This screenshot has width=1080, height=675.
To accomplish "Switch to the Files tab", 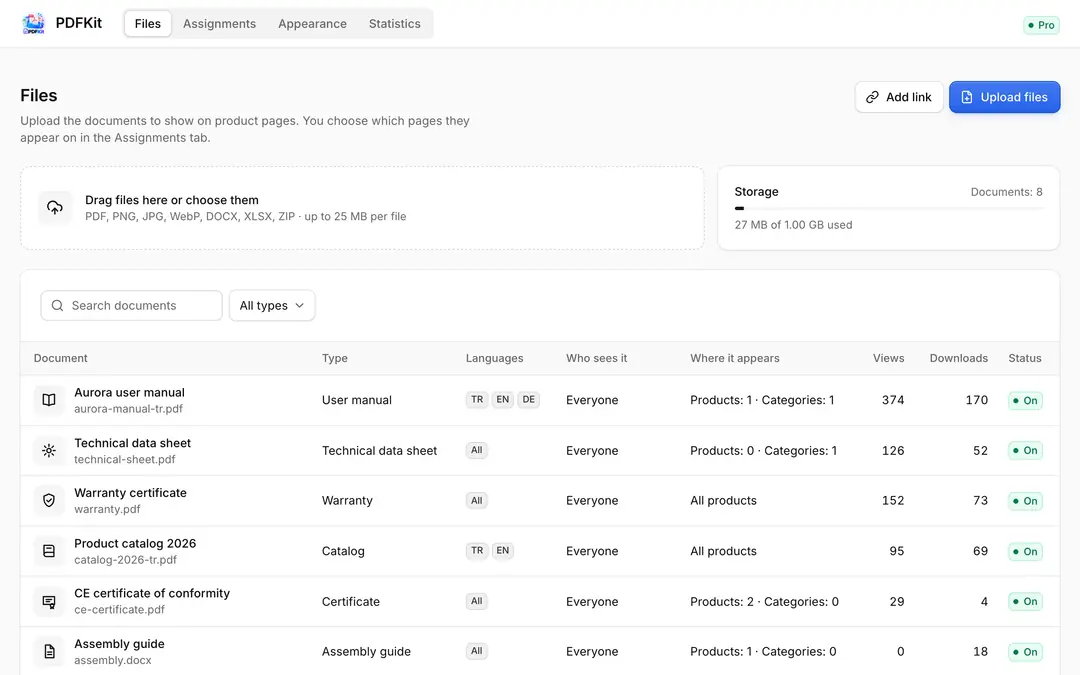I will tap(147, 23).
